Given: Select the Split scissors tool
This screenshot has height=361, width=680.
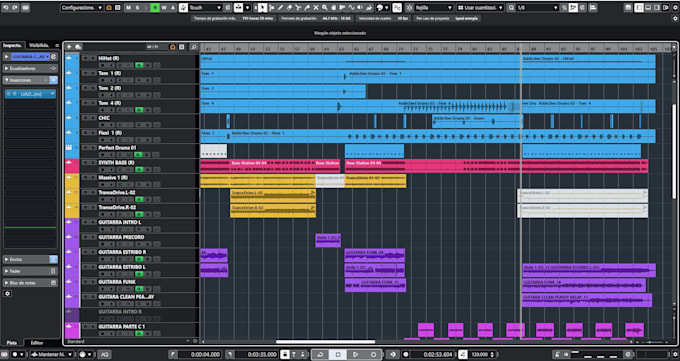Looking at the screenshot, I should tap(298, 7).
